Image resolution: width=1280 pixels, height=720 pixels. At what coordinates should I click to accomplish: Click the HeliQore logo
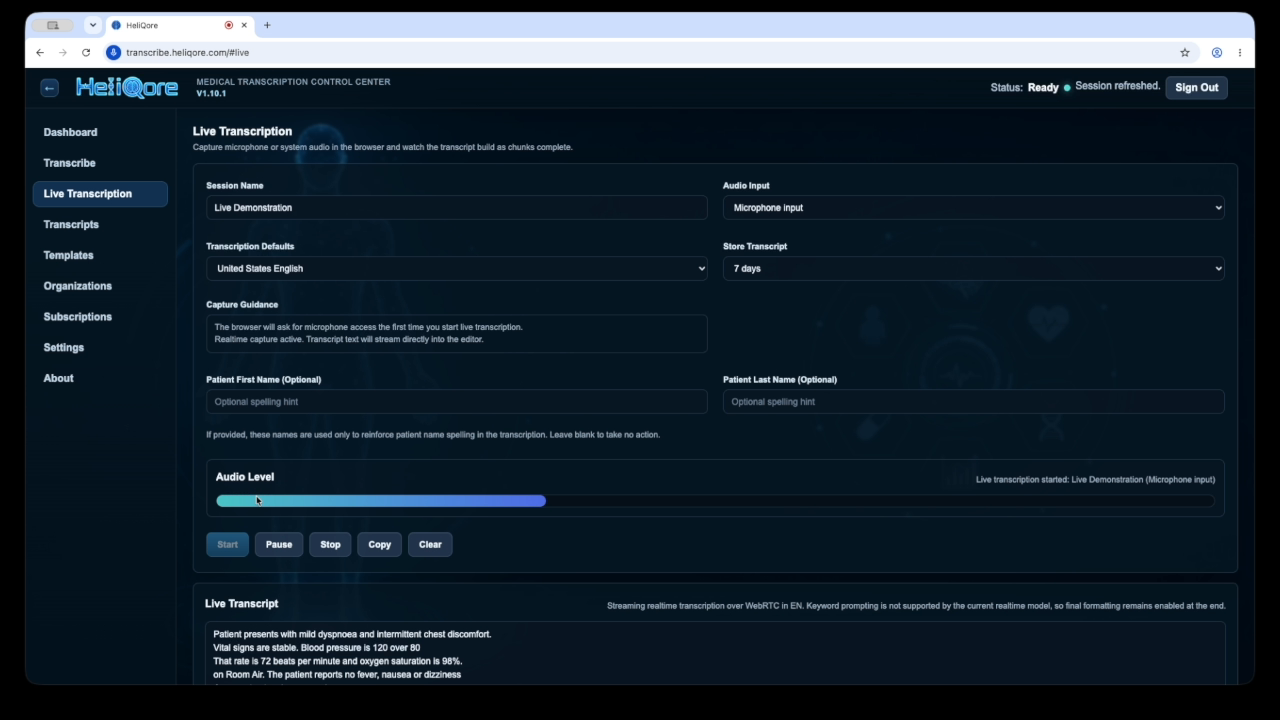(x=127, y=88)
